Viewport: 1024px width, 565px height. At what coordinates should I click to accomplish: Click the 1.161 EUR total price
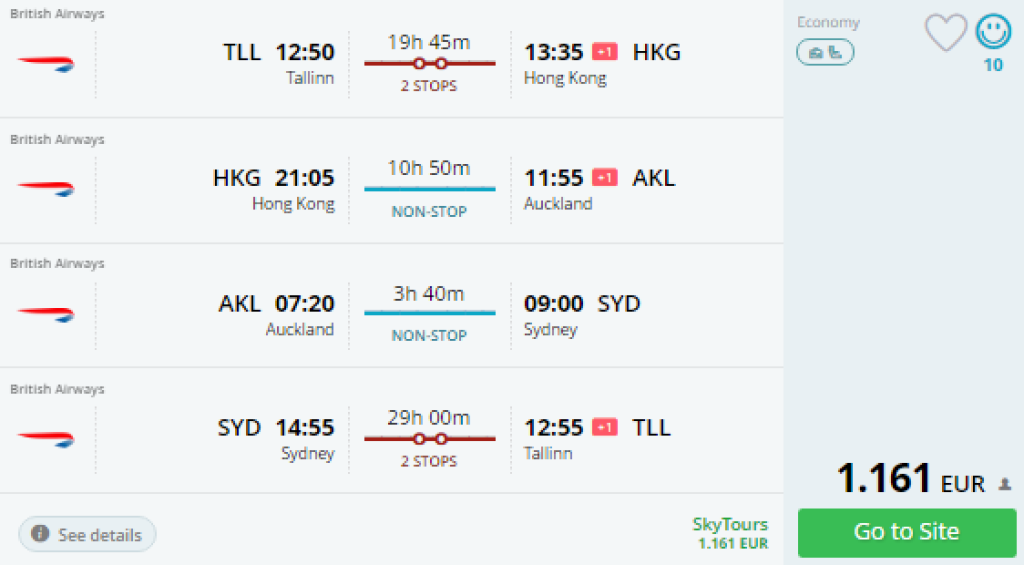[909, 479]
